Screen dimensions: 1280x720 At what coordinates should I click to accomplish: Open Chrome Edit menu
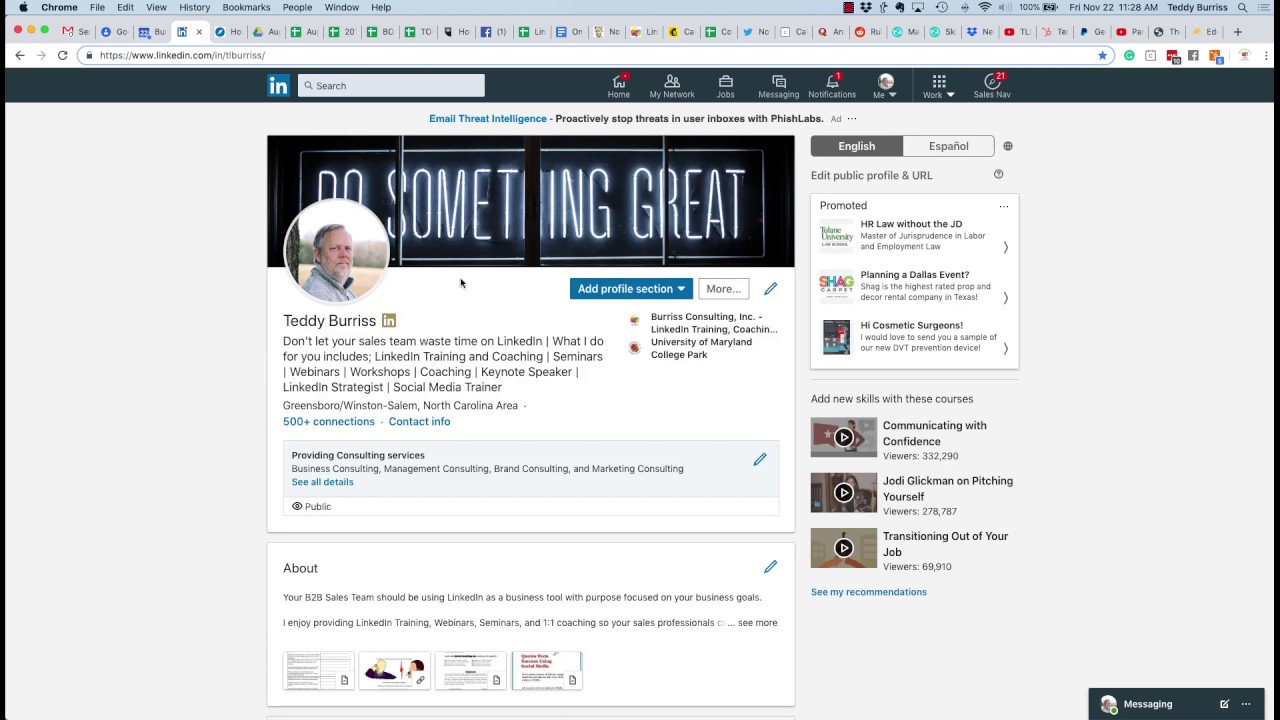[125, 7]
